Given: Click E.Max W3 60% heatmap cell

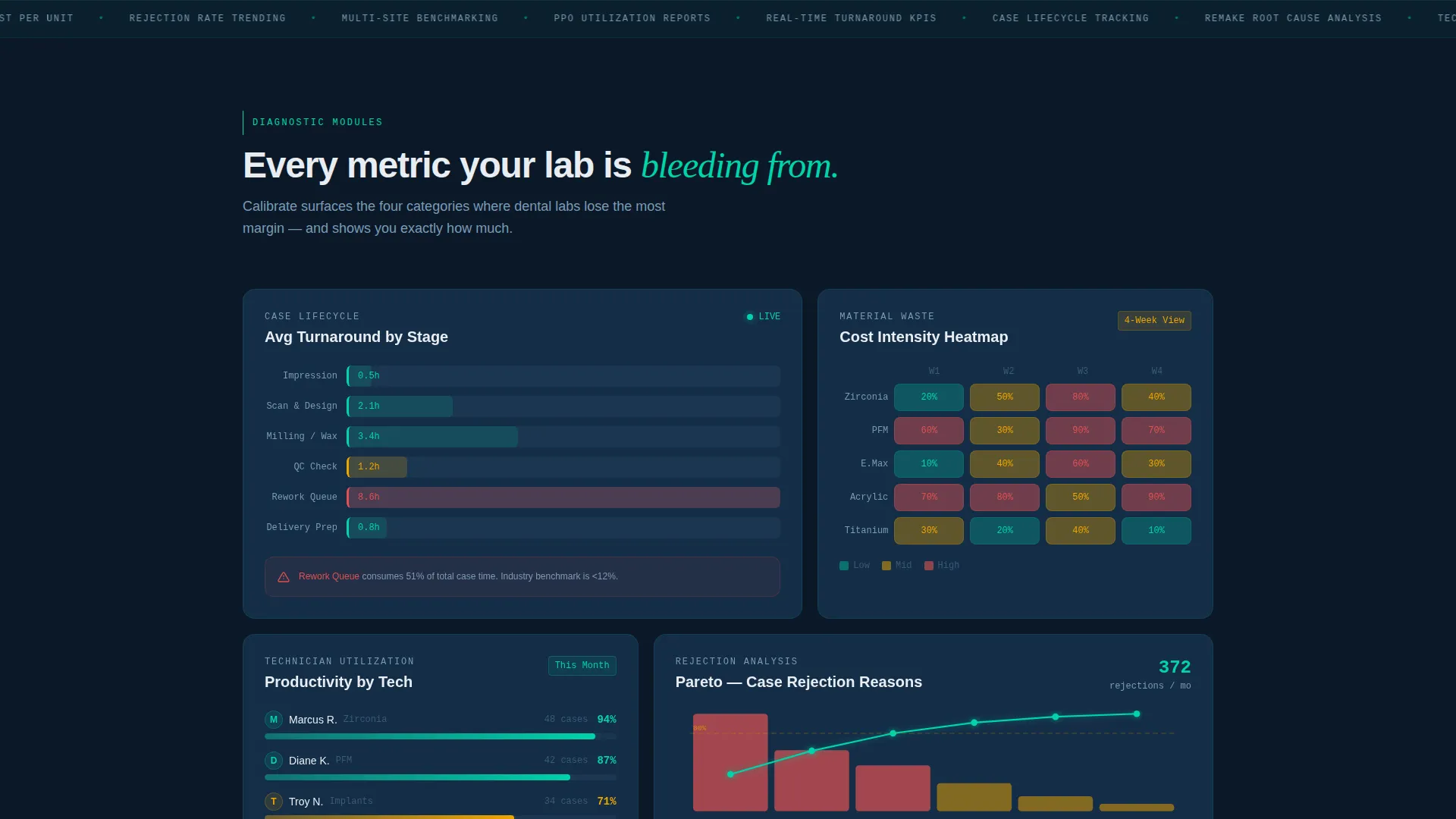Looking at the screenshot, I should (1081, 464).
